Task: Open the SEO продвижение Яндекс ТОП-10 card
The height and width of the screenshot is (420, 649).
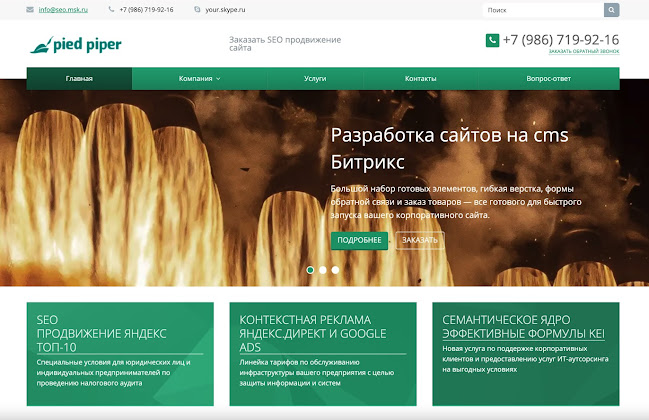Action: click(x=120, y=354)
